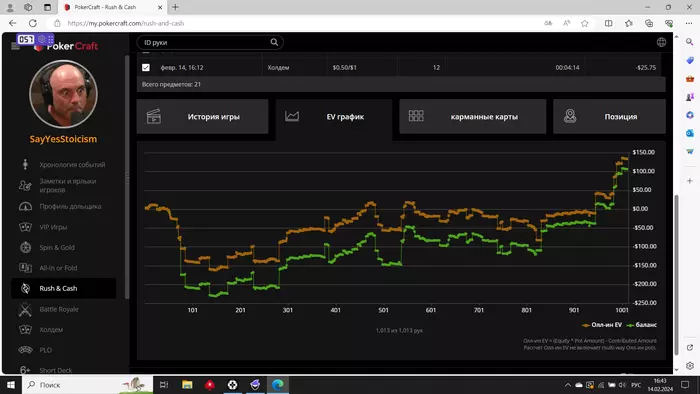Open the Spin & Gold games section
700x394 pixels.
57,247
